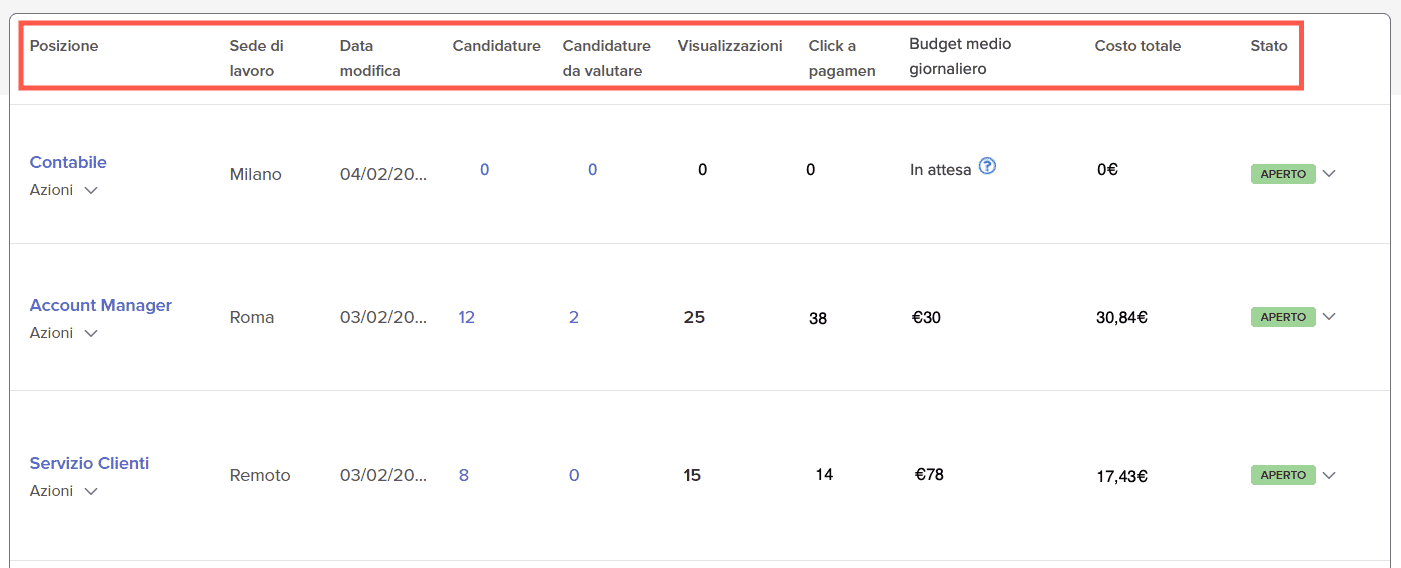This screenshot has width=1401, height=568.
Task: Click the Posizione column header
Action: 64,46
